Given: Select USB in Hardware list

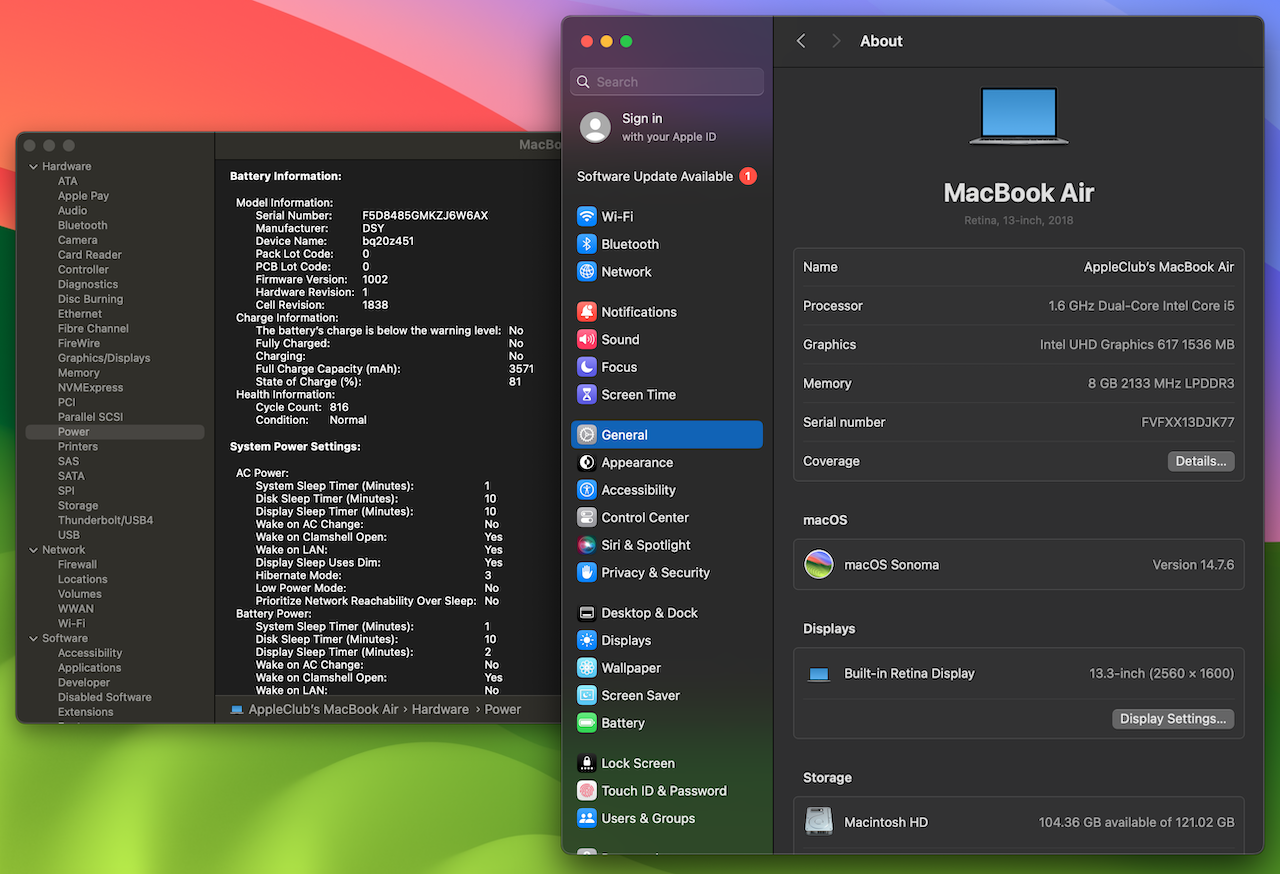Looking at the screenshot, I should [x=69, y=535].
